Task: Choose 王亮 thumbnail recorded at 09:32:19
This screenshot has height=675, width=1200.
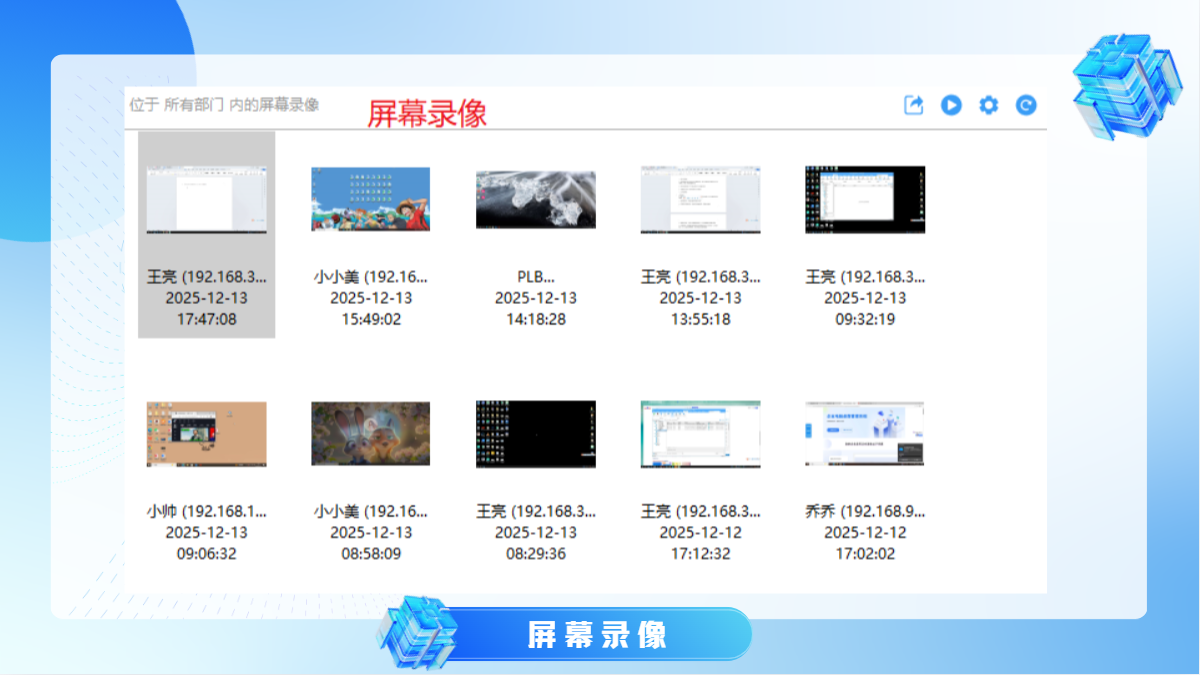Action: point(865,199)
